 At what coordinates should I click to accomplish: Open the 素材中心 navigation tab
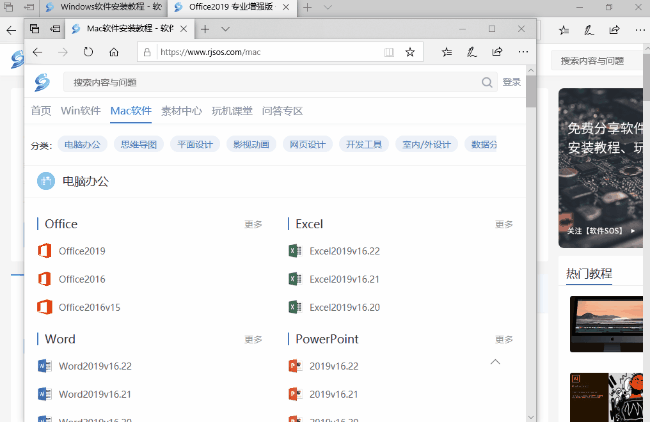tap(182, 111)
